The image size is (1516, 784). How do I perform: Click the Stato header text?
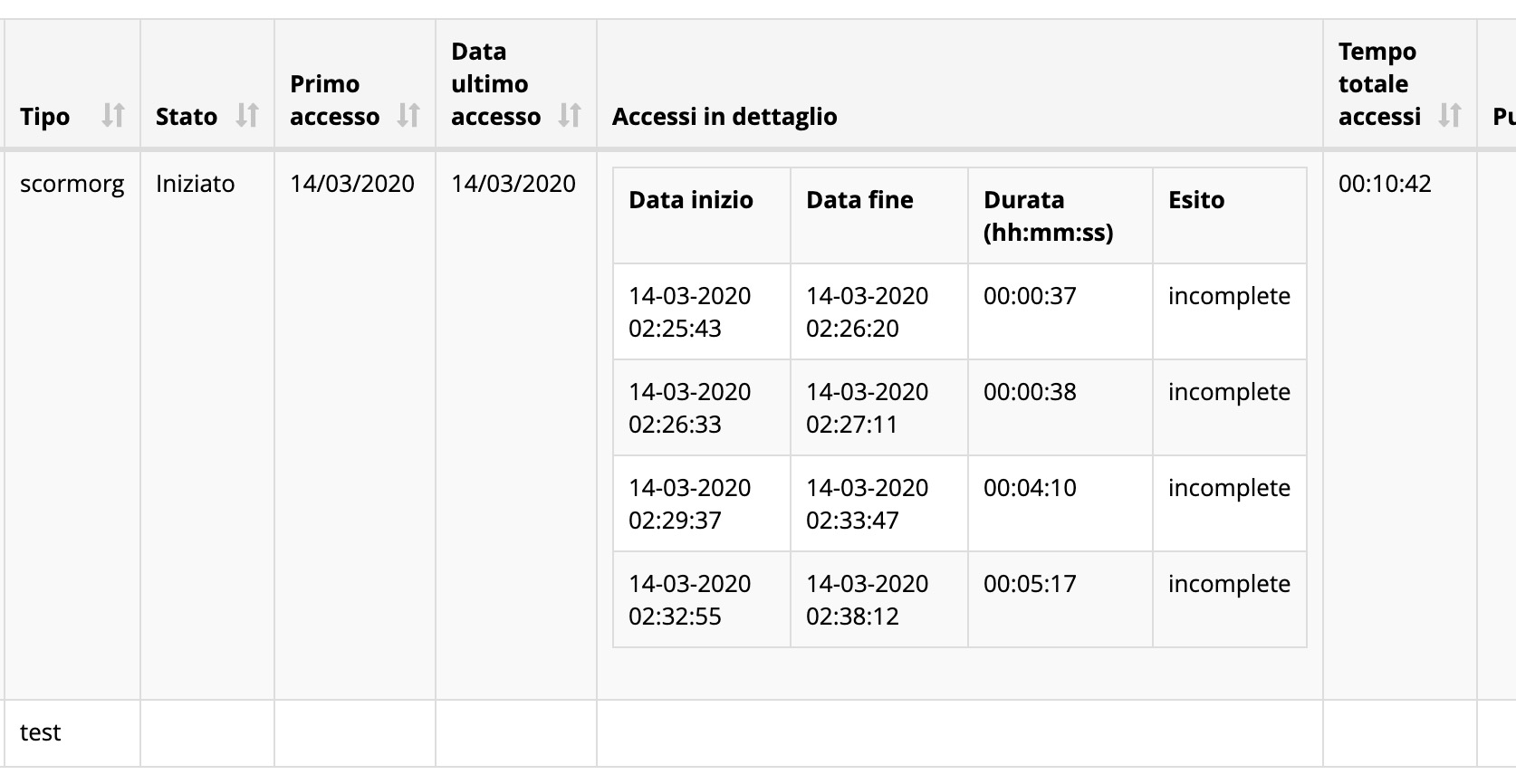tap(187, 117)
